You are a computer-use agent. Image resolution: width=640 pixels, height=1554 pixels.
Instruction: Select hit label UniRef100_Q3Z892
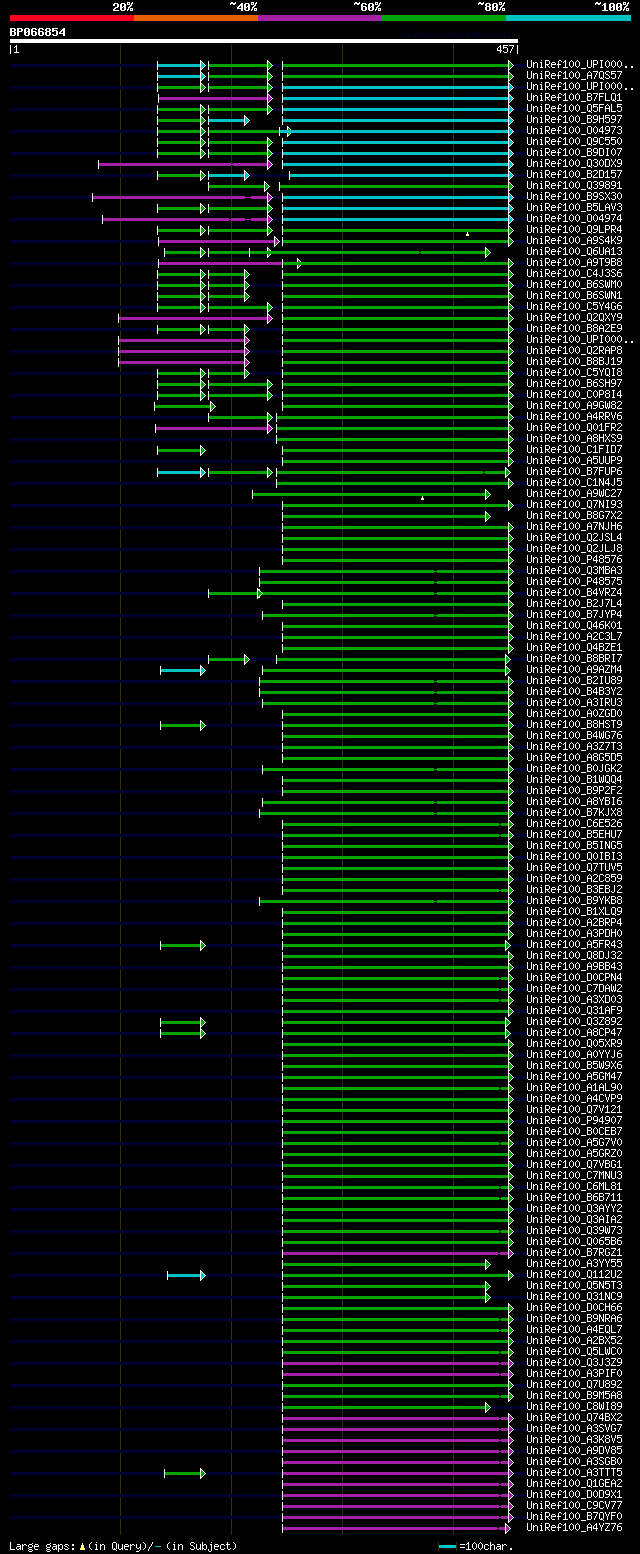pyautogui.click(x=574, y=1021)
